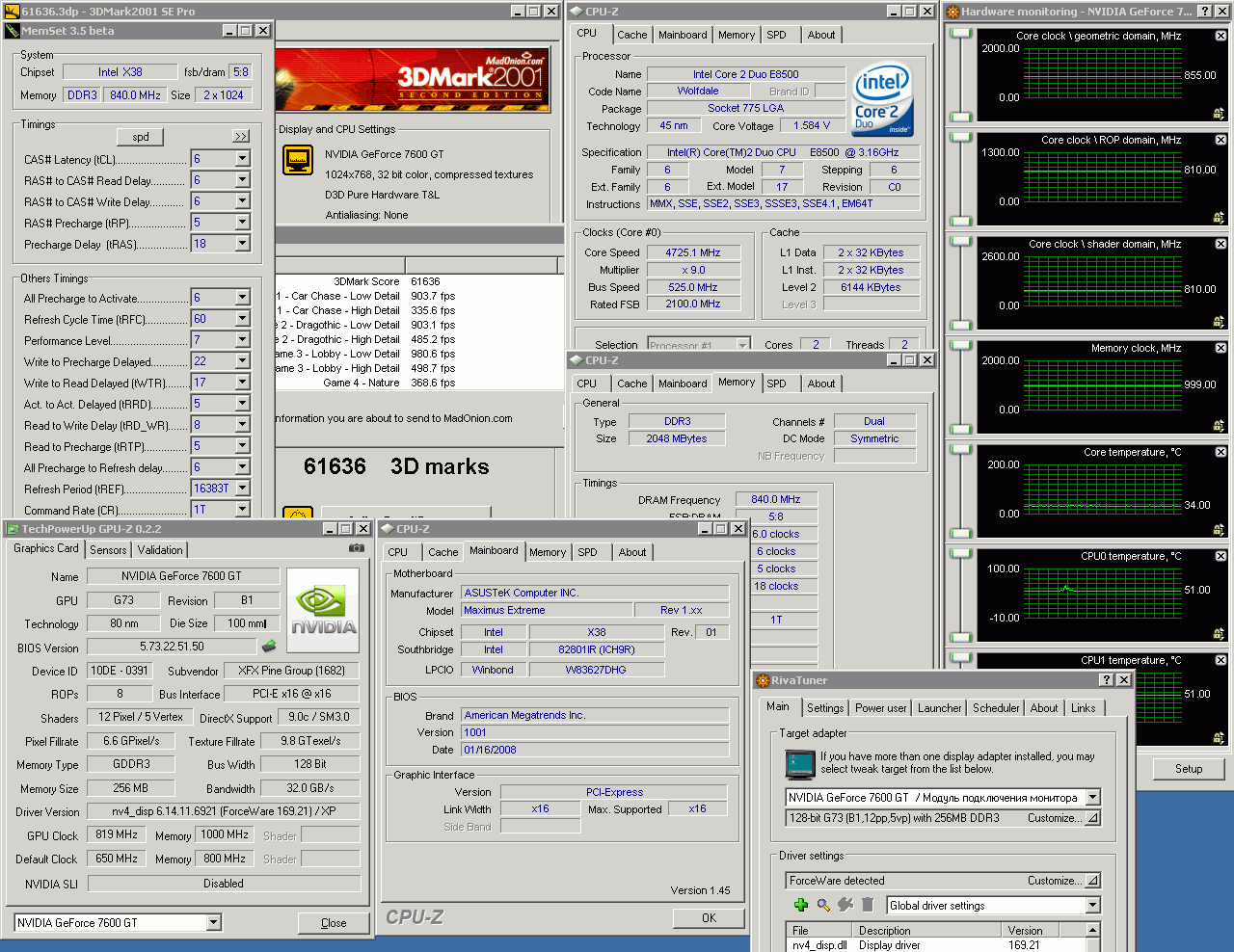Open the Launcher tab in RivaTuner

pos(940,707)
